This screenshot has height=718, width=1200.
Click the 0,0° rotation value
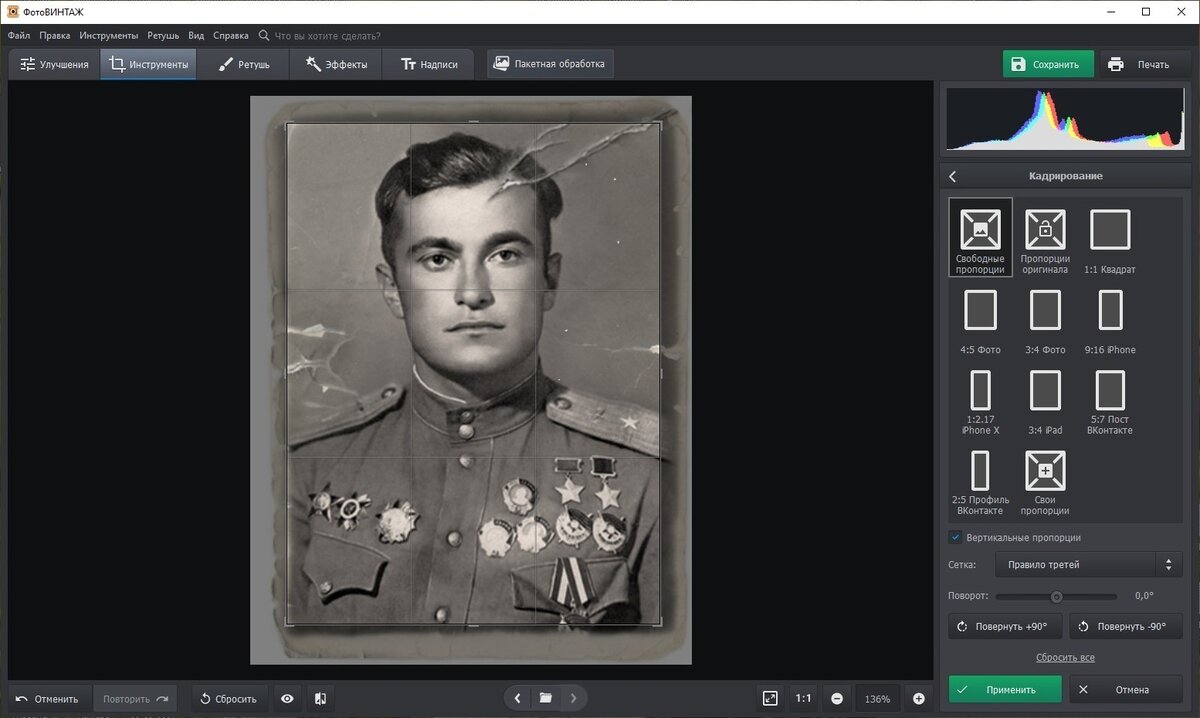[x=1144, y=596]
